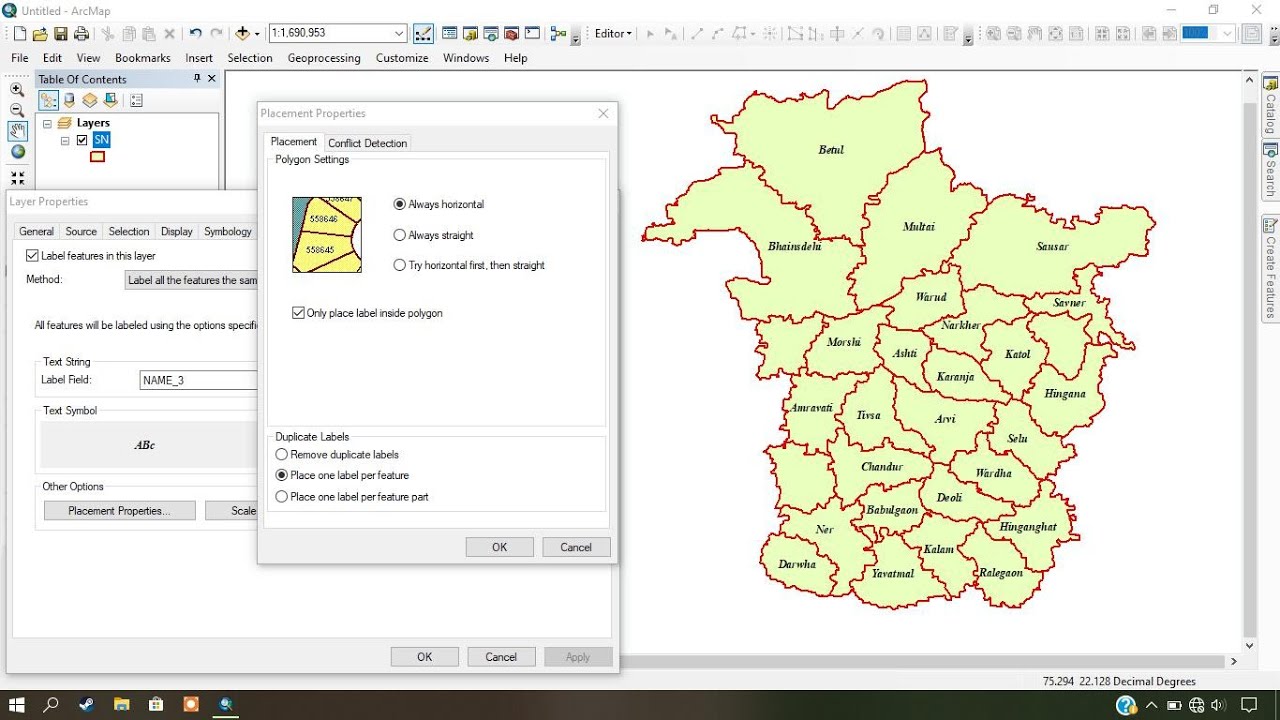Open the Catalog window toolbar icon
Screen dimensions: 1280x720
[x=470, y=34]
